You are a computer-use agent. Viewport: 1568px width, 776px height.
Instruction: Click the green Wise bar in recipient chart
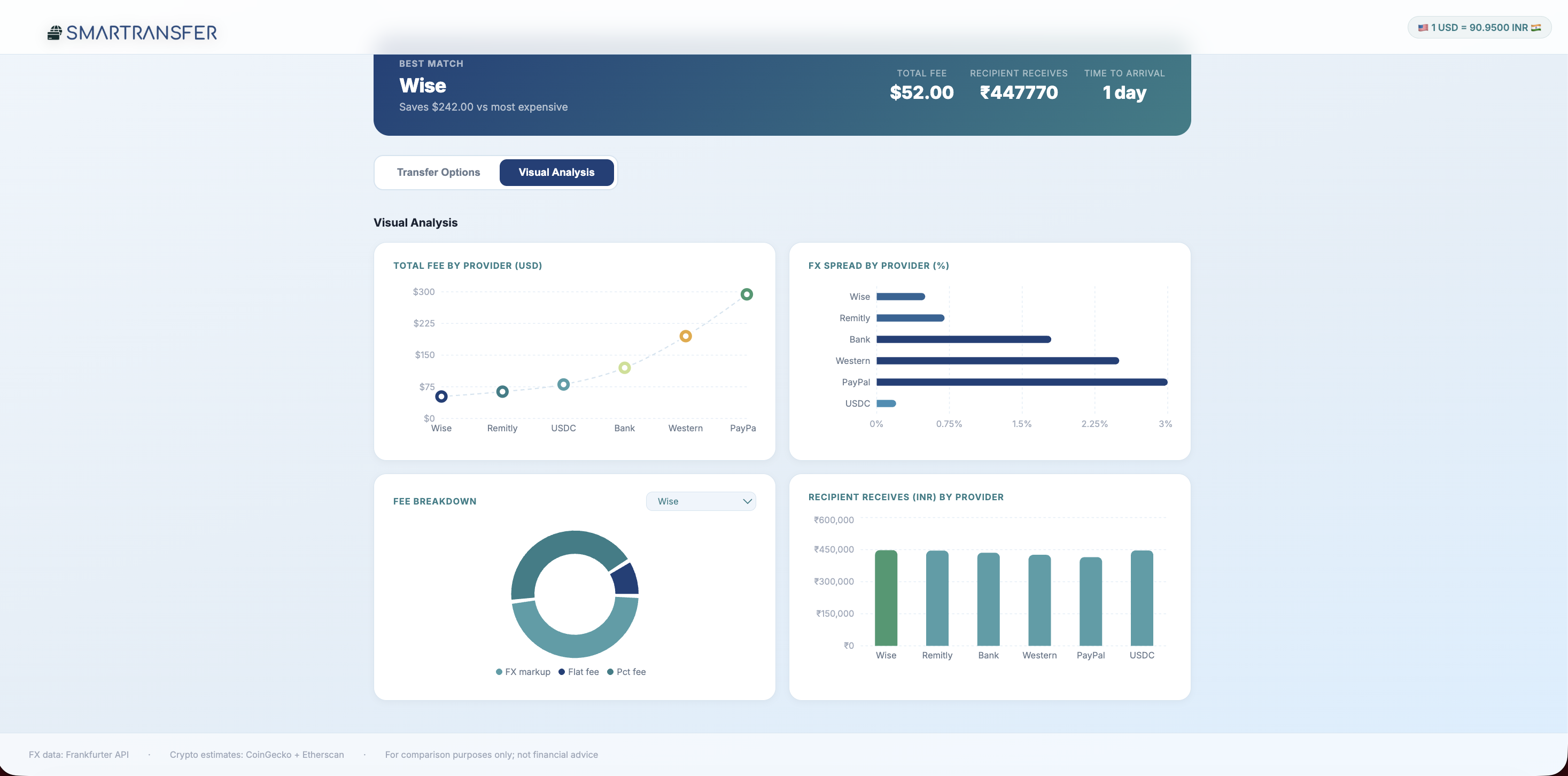[886, 597]
